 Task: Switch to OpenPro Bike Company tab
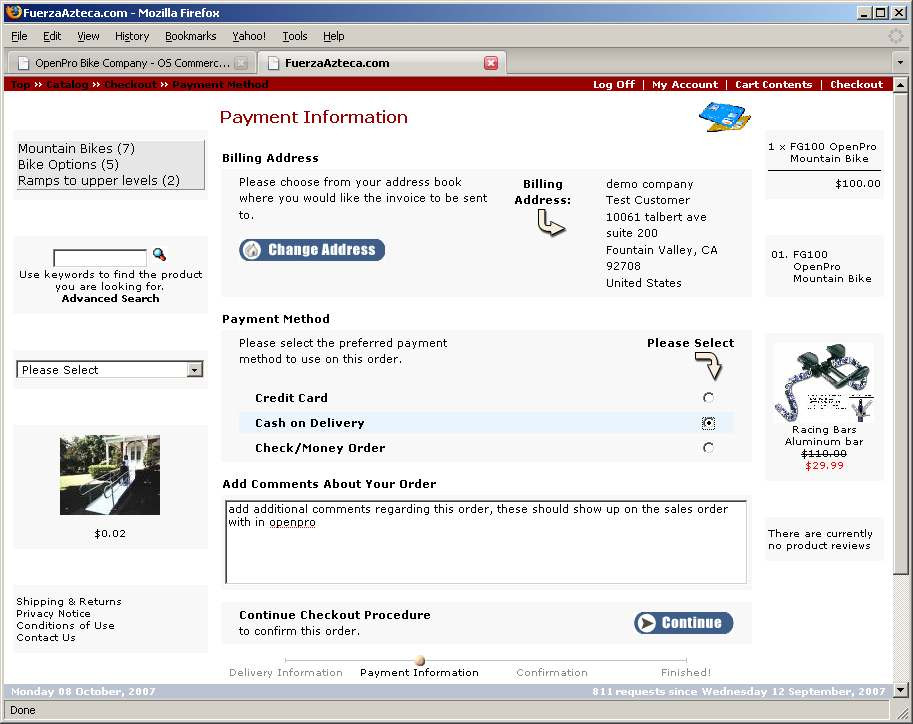130,63
